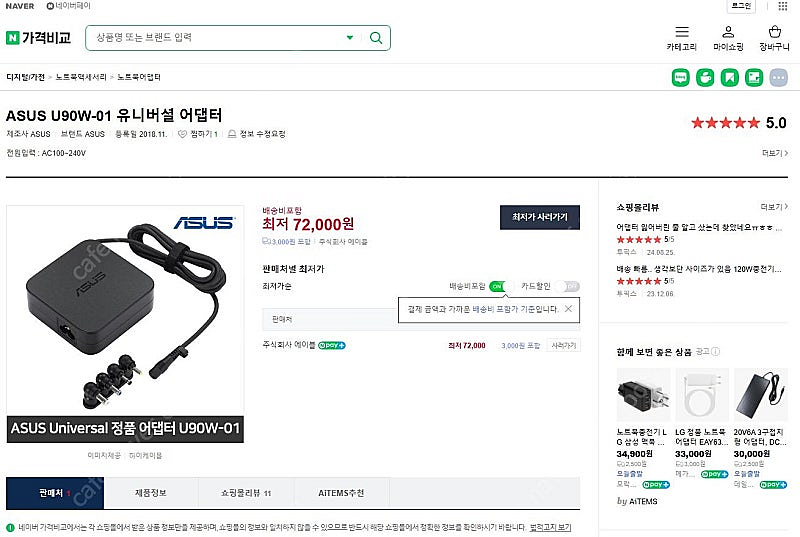Click the 최저가 사러가기 button
Image resolution: width=800 pixels, height=537 pixels.
point(539,216)
